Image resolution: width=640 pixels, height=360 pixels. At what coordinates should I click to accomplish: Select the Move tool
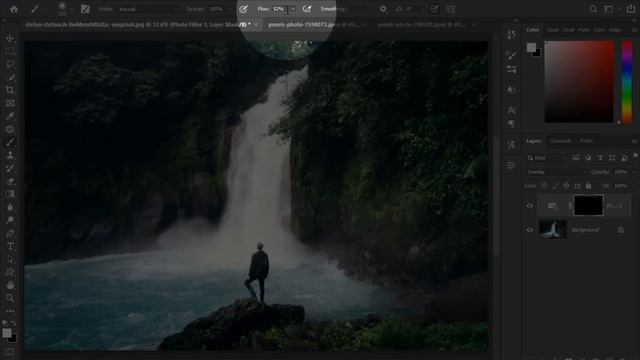tap(10, 38)
